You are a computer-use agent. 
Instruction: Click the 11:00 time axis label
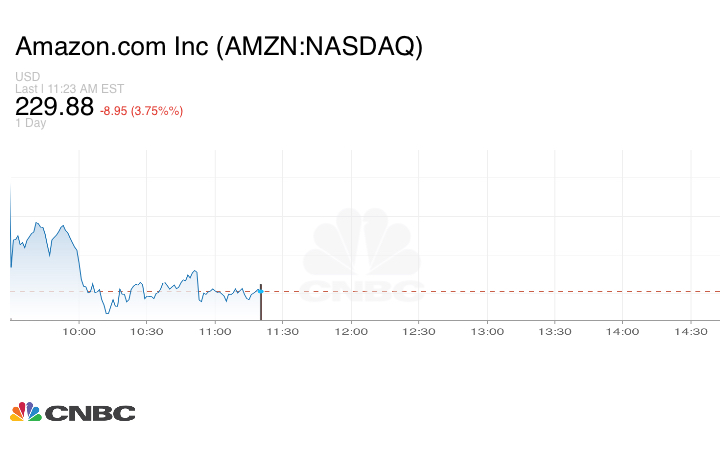215,332
